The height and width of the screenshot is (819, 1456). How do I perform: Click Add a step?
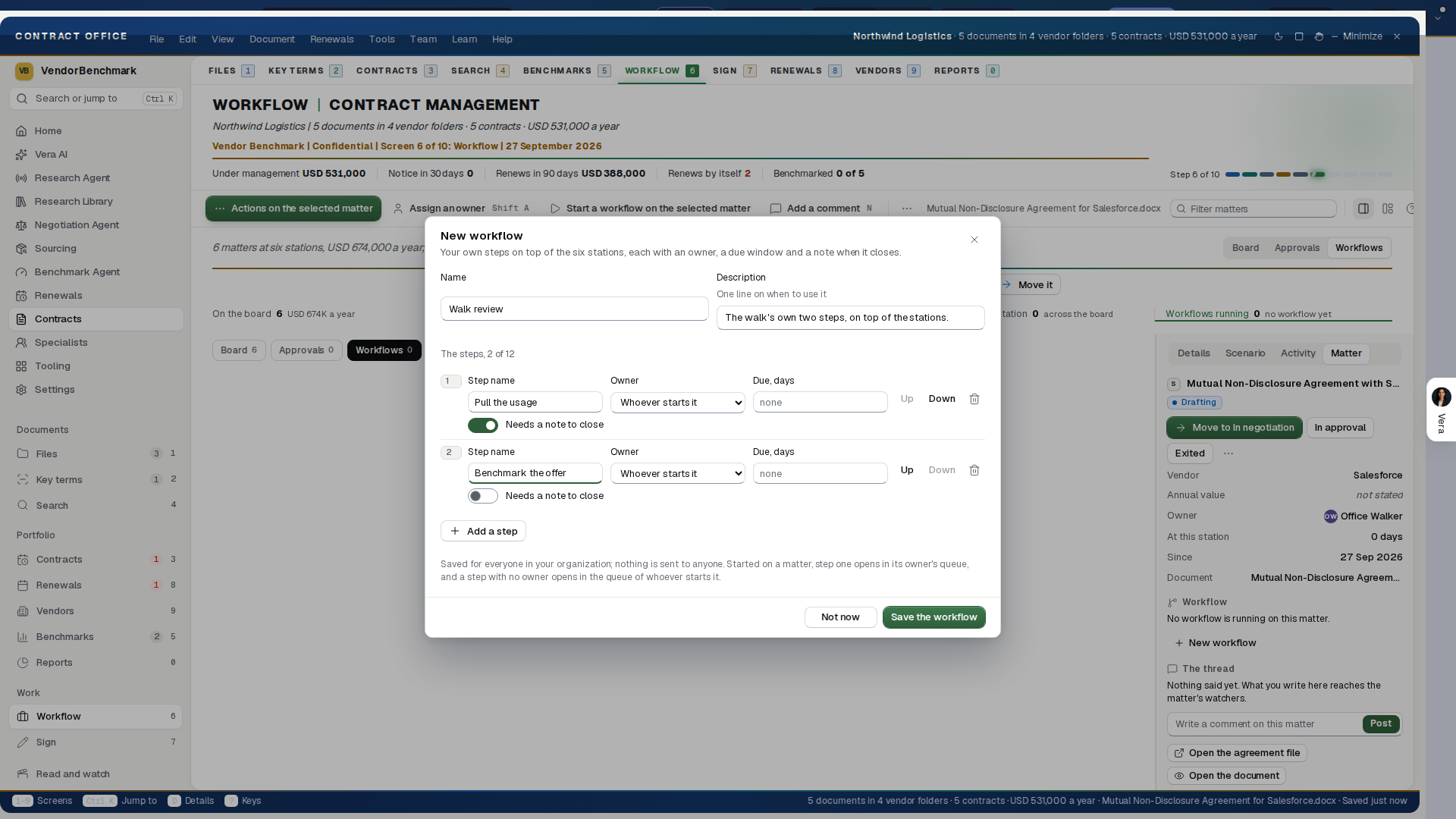point(483,531)
